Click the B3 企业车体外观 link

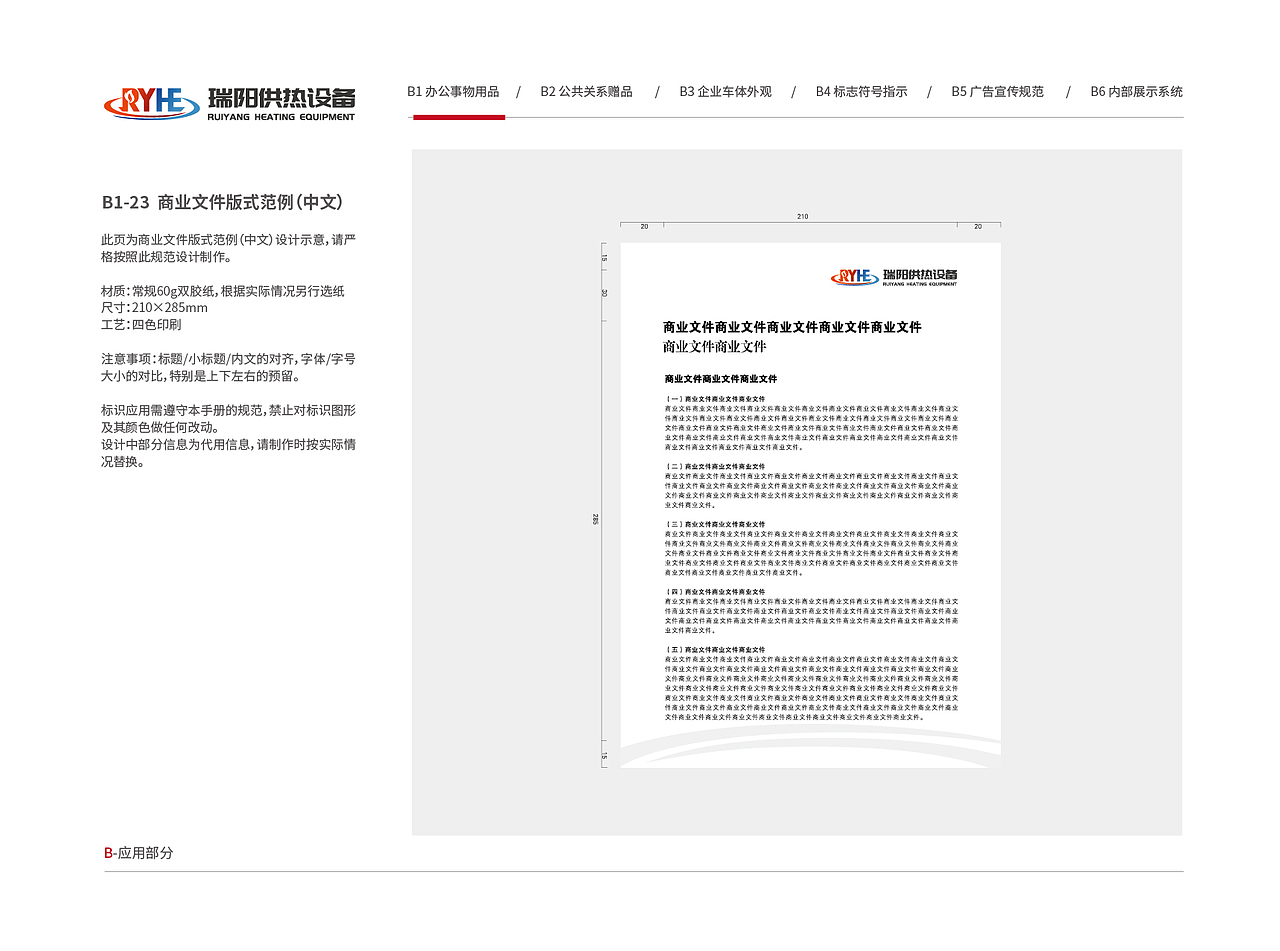[724, 91]
